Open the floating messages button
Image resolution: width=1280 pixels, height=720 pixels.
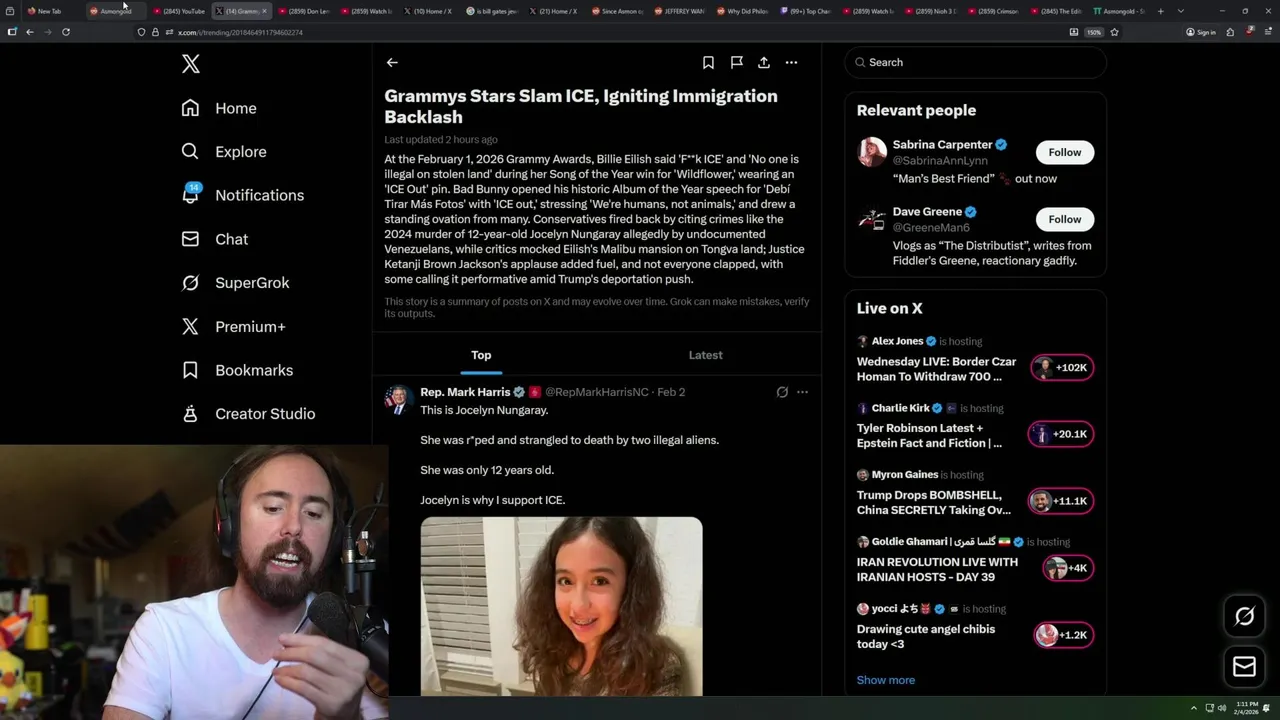click(1244, 667)
